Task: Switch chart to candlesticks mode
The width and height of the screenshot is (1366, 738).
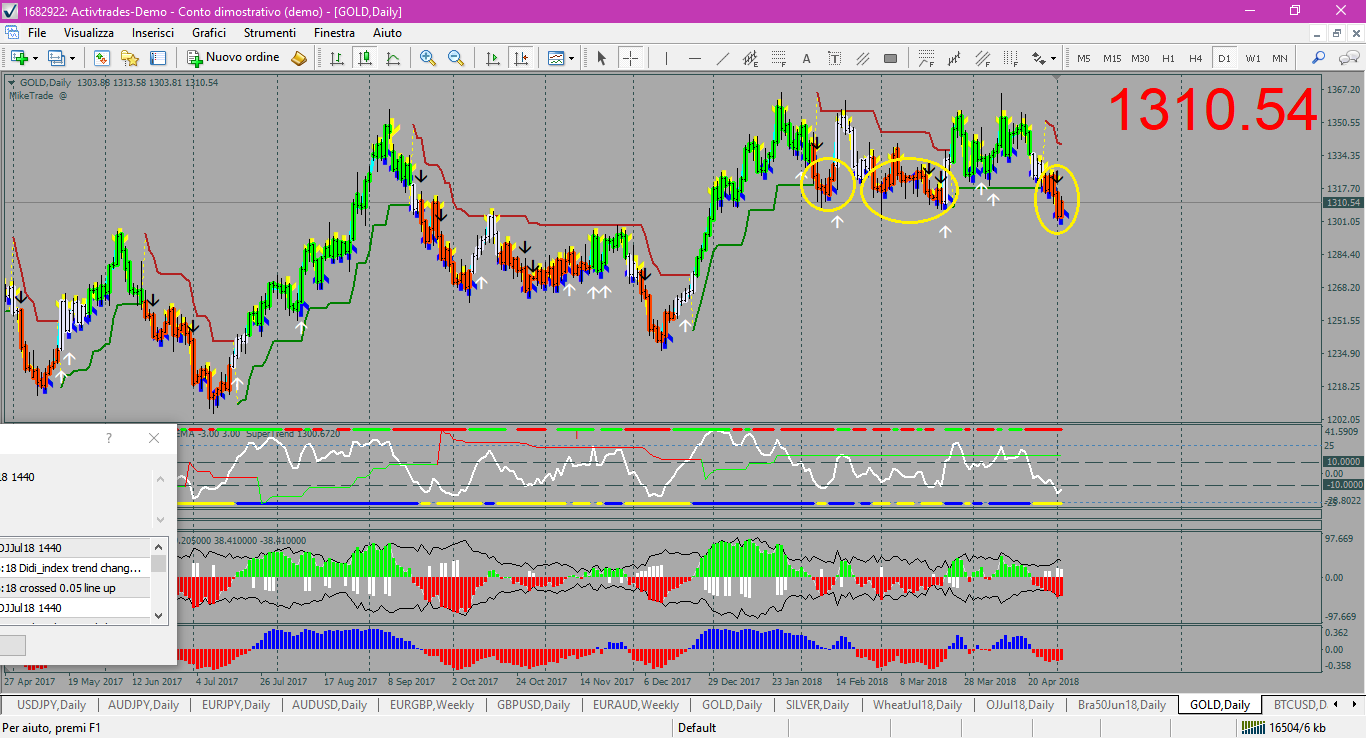Action: (x=365, y=58)
